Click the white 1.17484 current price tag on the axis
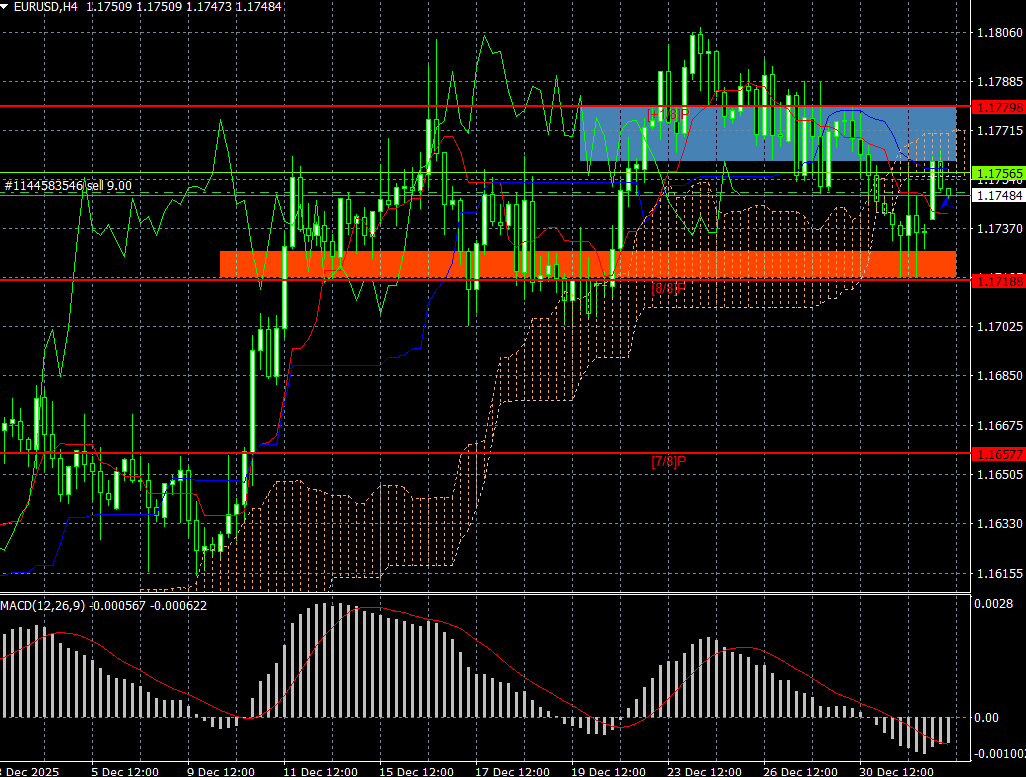Screen dimensions: 1026x777 pos(999,196)
